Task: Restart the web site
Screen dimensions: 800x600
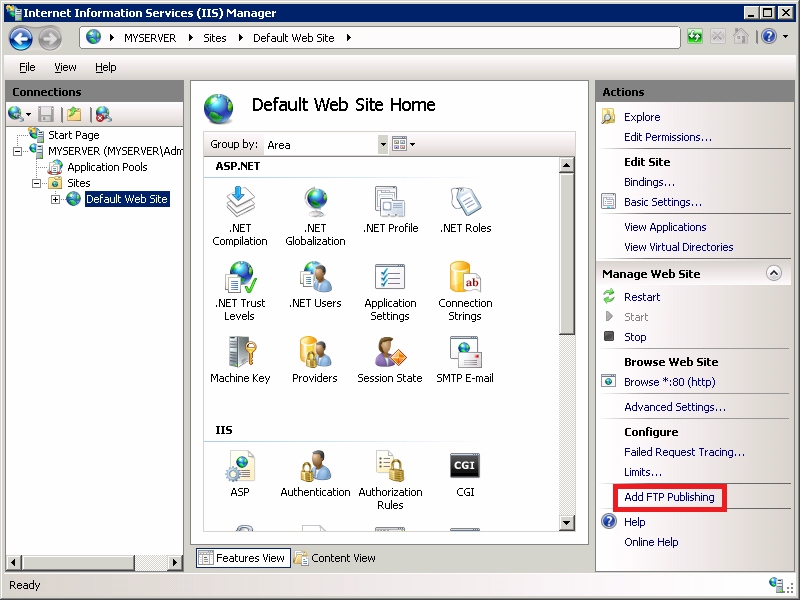Action: (x=642, y=297)
